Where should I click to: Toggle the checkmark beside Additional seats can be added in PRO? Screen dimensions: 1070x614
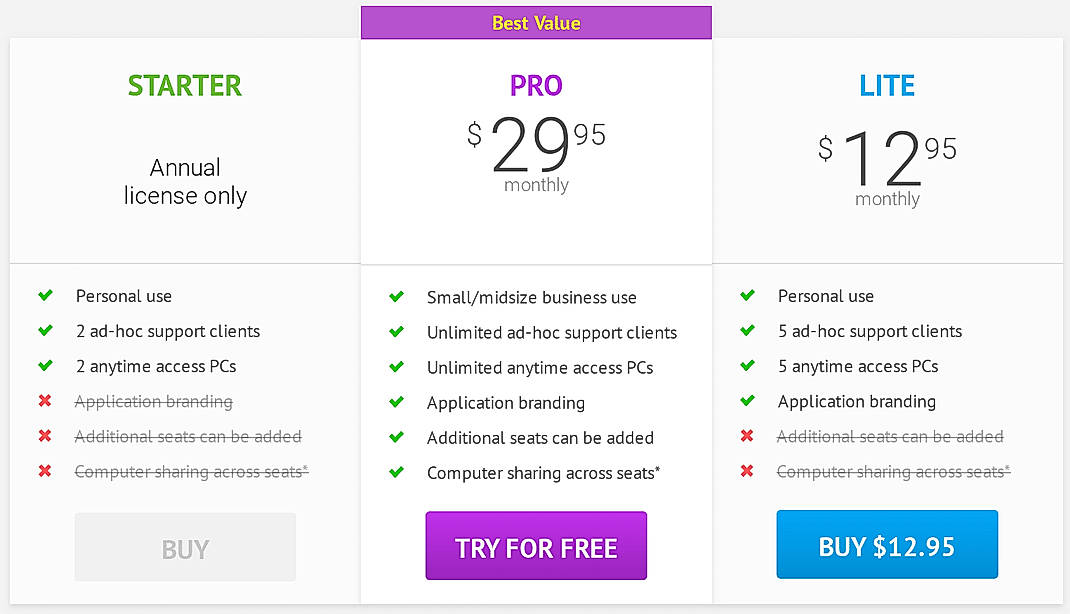[396, 437]
